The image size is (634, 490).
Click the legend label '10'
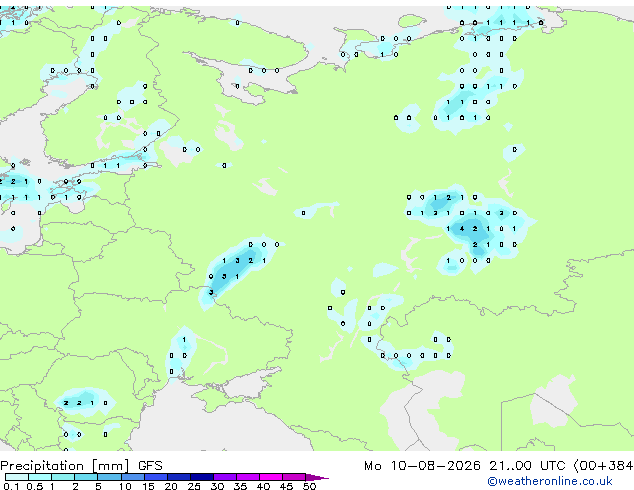click(125, 486)
